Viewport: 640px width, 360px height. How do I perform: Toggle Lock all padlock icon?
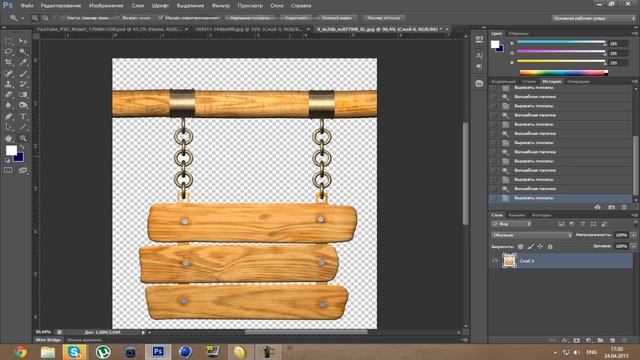coord(550,247)
